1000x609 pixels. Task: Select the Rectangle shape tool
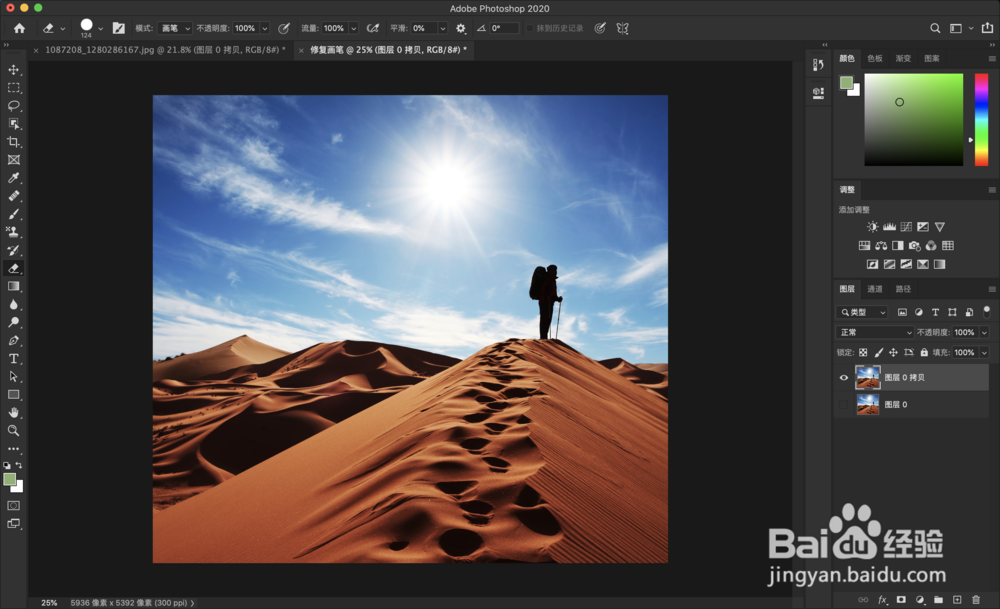[13, 395]
